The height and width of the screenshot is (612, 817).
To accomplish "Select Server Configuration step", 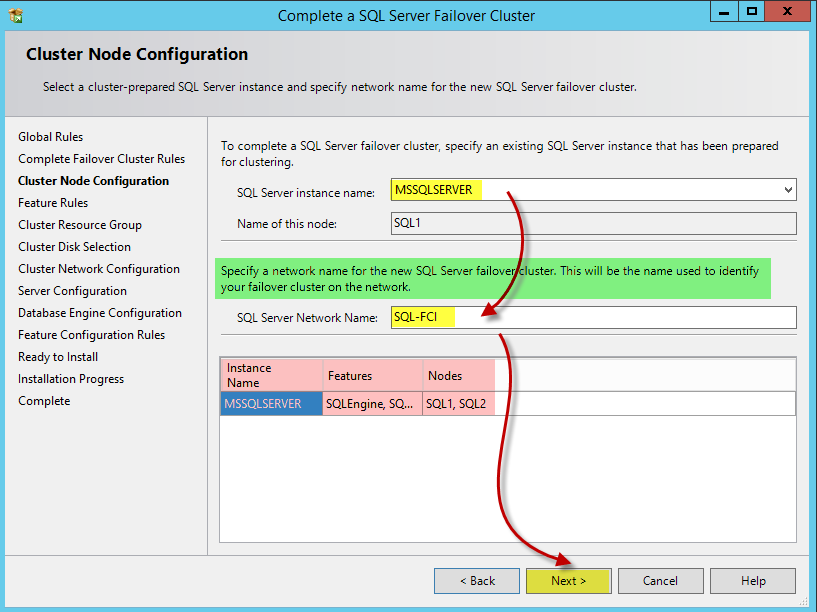I will (x=72, y=291).
